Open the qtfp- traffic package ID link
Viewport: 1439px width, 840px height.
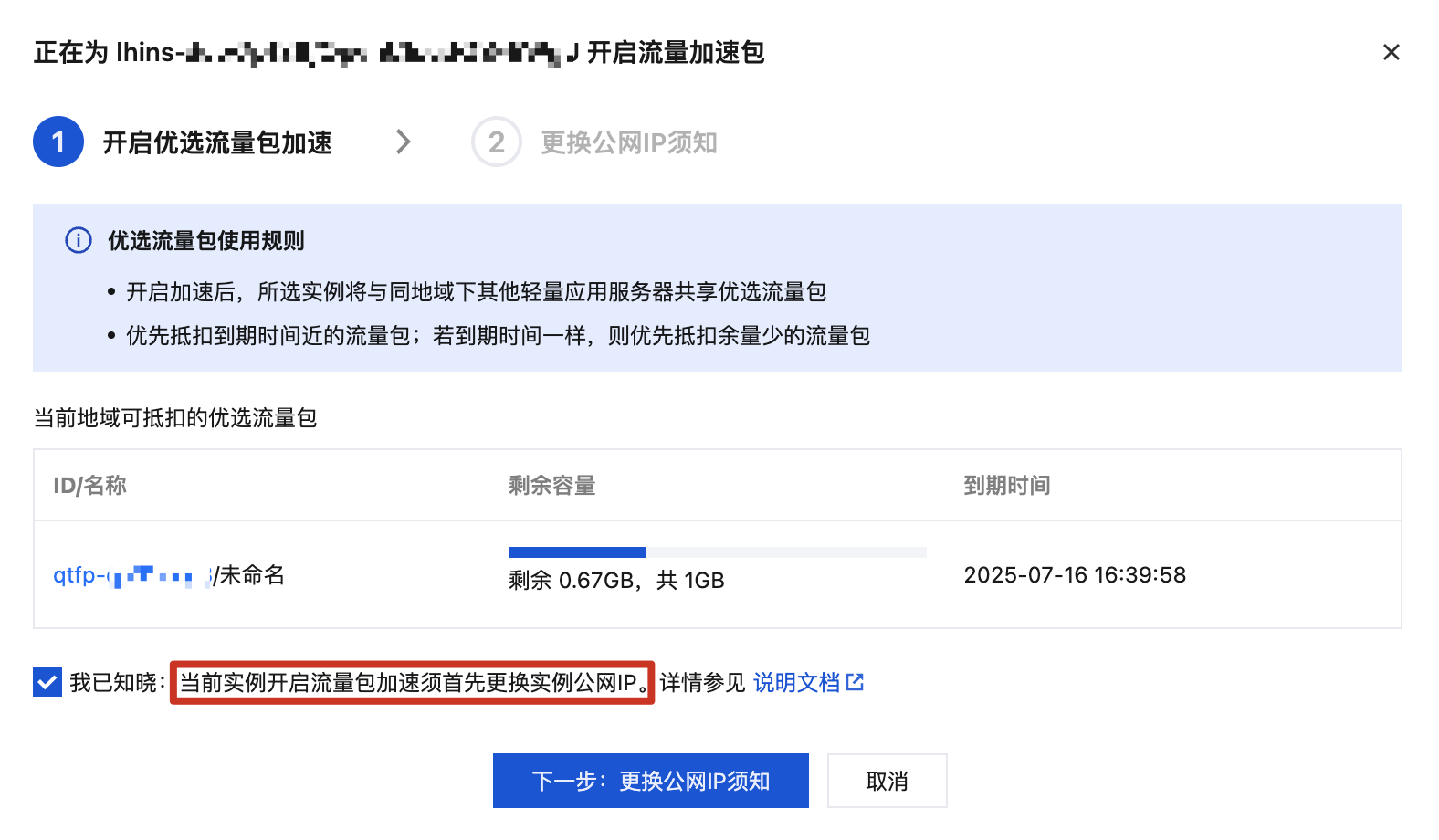(130, 575)
